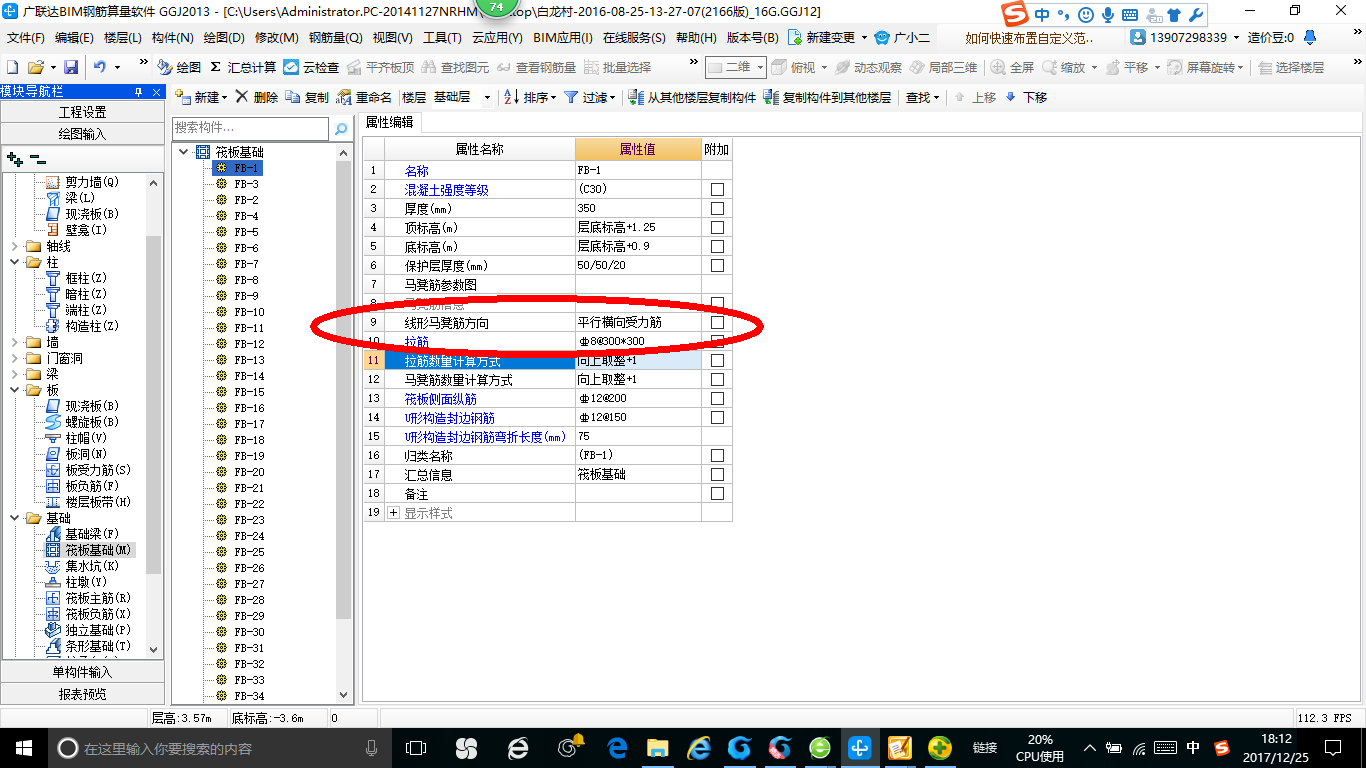Screen dimensions: 1366x768
Task: Toggle 附加 checkbox for 筏板侧面纵筋
Action: 717,399
